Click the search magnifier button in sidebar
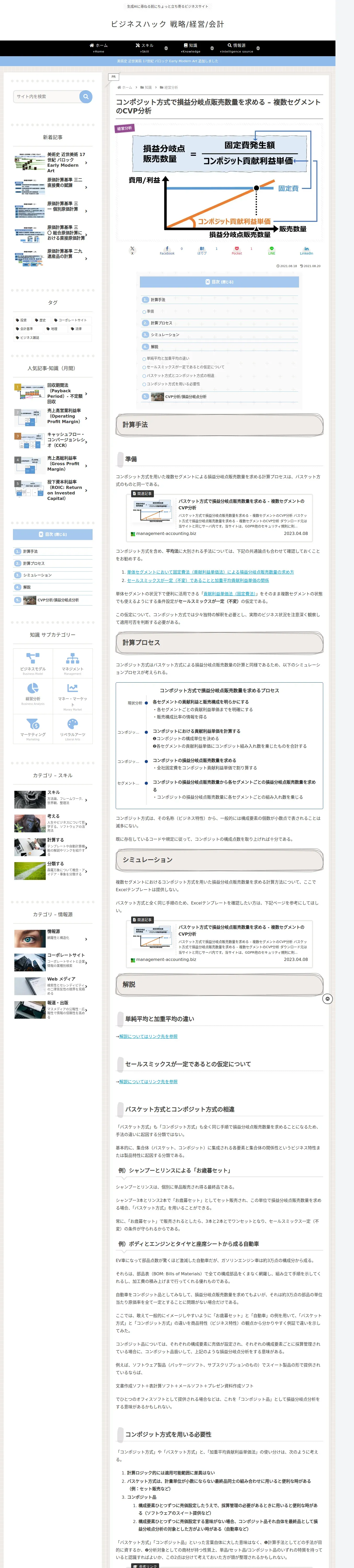 point(86,96)
